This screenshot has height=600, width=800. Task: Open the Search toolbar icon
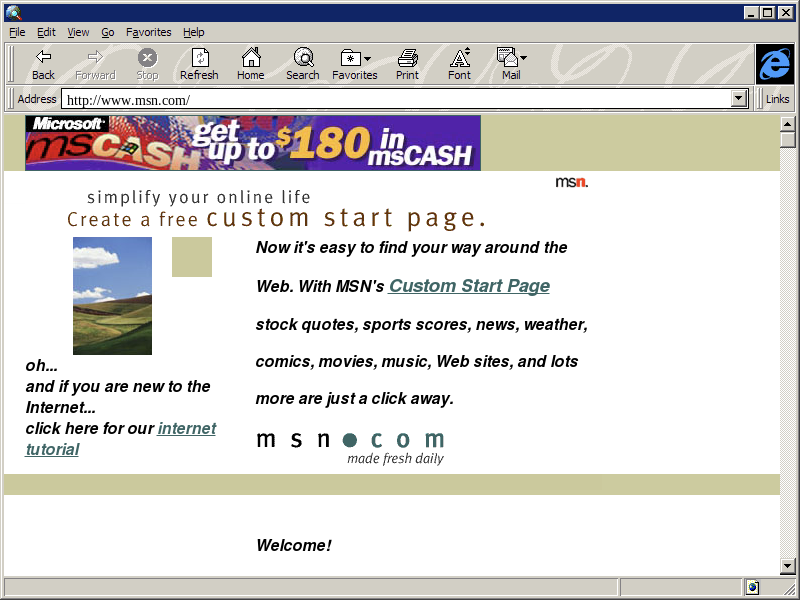303,58
